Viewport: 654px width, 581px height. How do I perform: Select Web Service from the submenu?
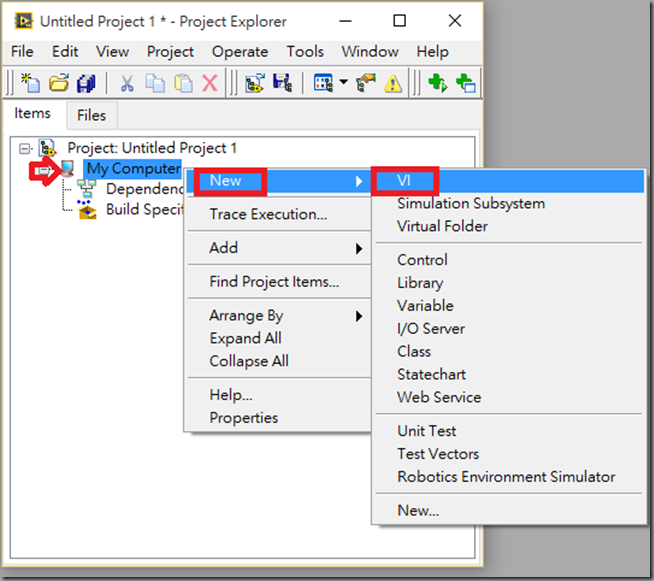pyautogui.click(x=509, y=397)
